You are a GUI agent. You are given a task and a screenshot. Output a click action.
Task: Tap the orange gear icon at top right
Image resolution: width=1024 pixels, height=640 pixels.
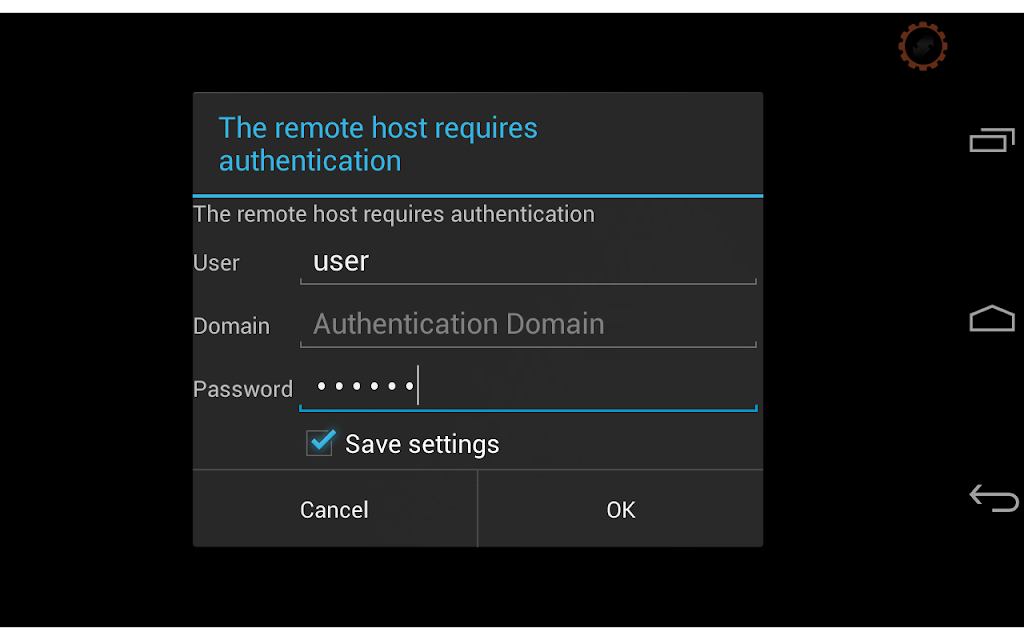coord(922,46)
